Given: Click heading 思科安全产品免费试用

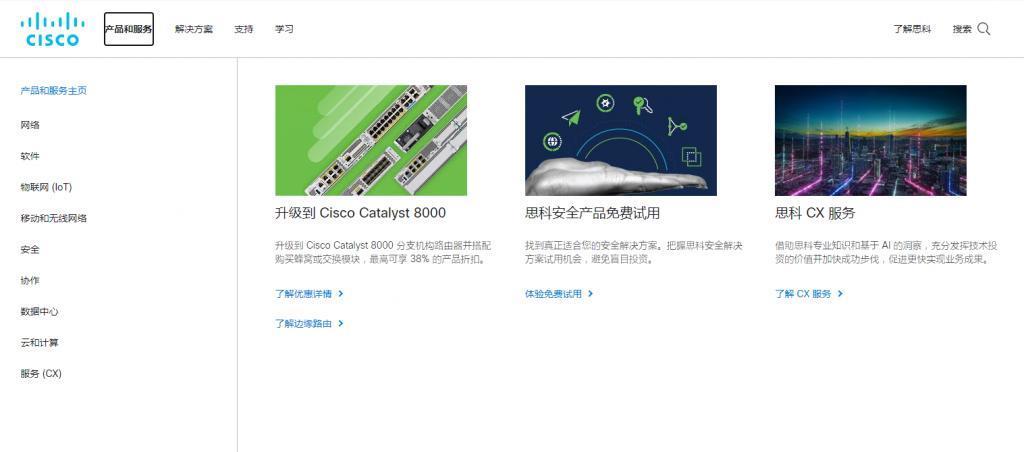Looking at the screenshot, I should 592,213.
